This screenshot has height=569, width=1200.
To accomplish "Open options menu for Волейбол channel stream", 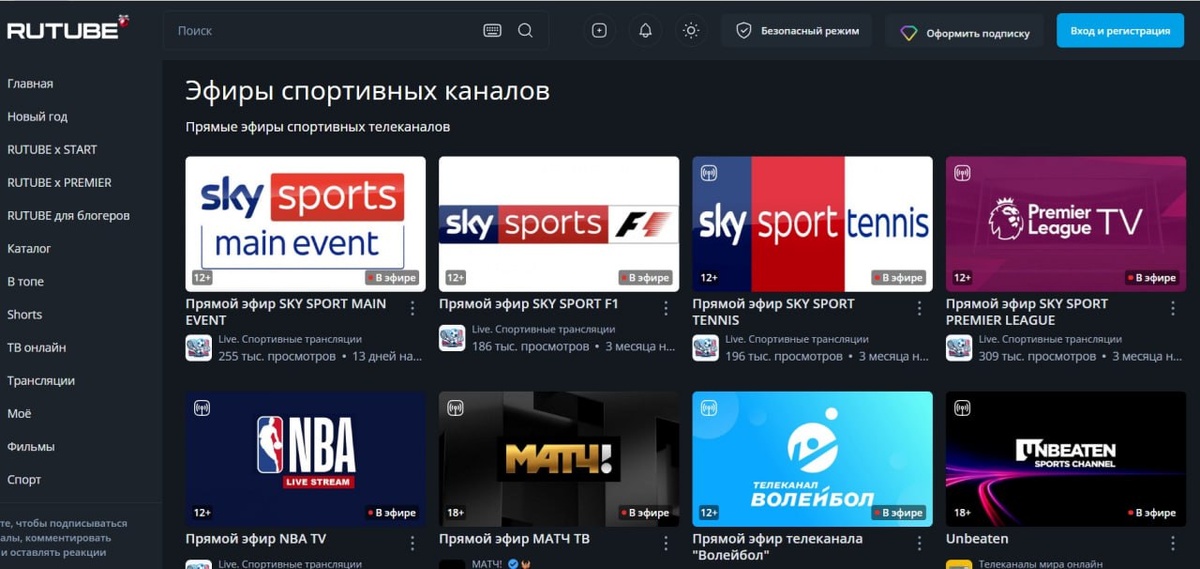I will (919, 543).
